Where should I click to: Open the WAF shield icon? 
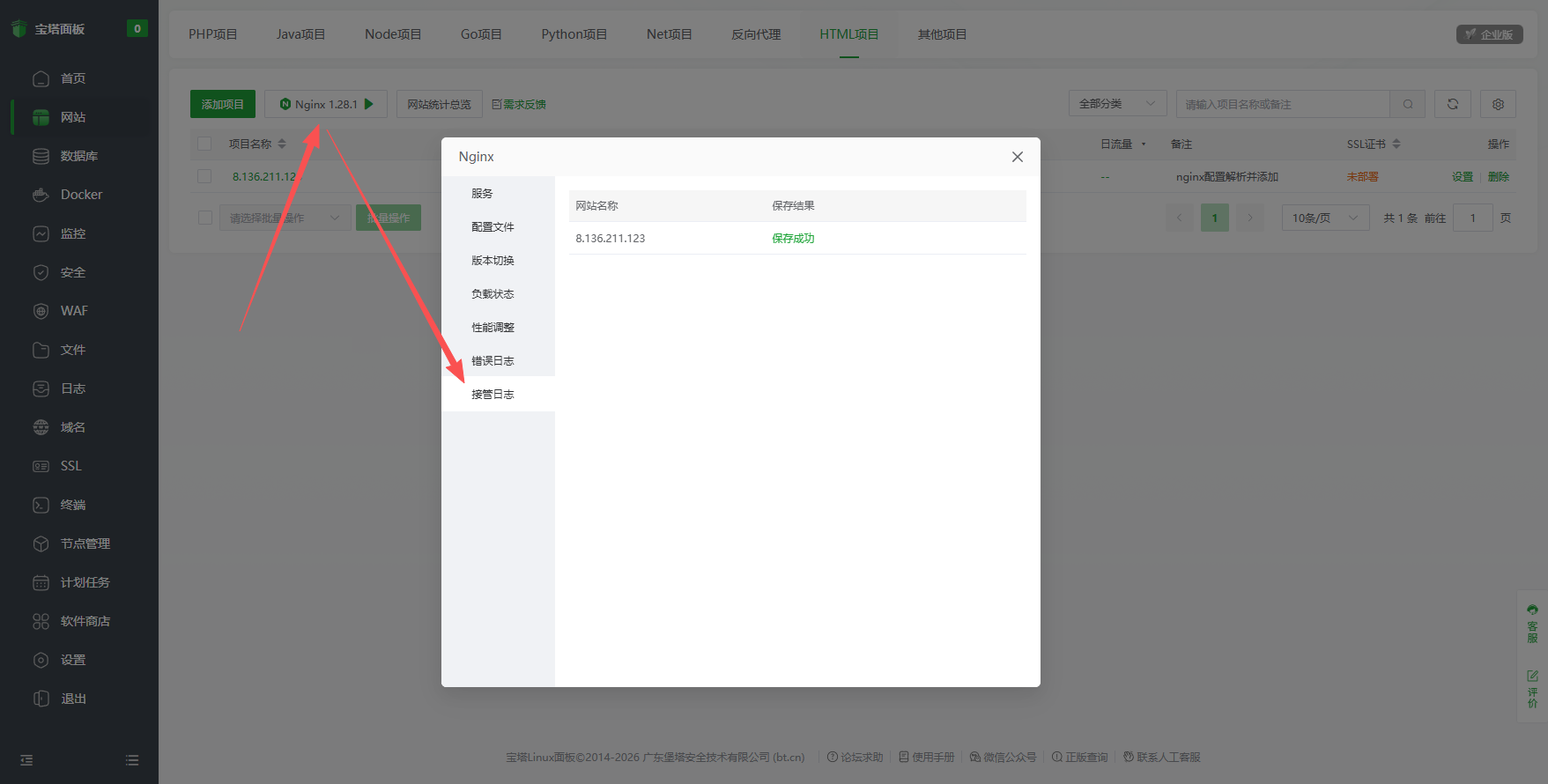tap(41, 311)
